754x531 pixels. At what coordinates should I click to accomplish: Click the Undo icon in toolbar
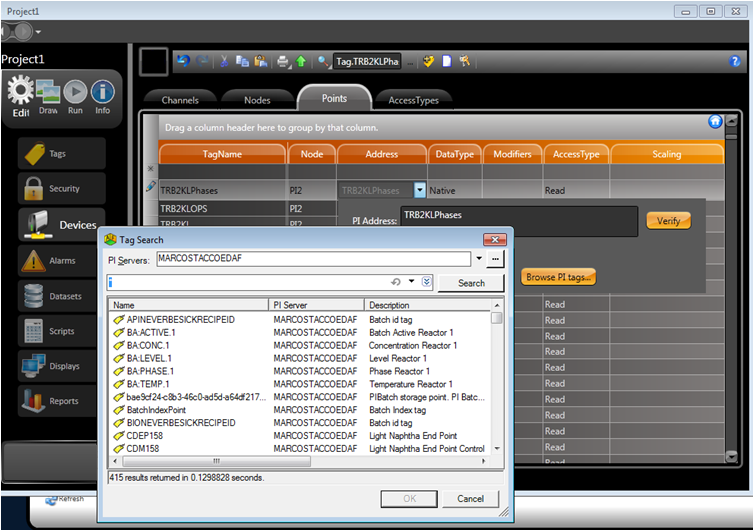(183, 61)
